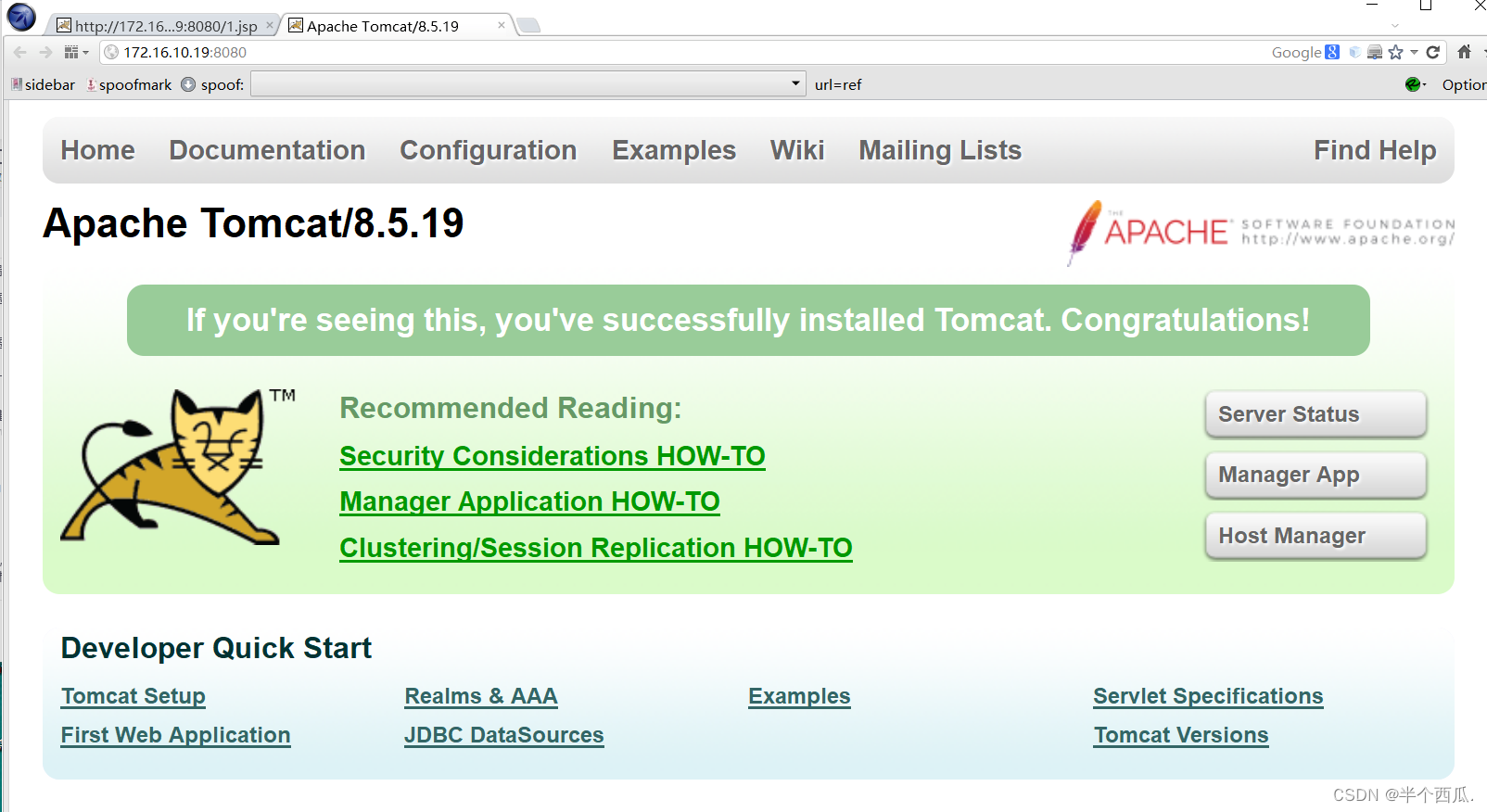This screenshot has width=1487, height=812.
Task: Click the url=ref toolbar label
Action: point(838,84)
